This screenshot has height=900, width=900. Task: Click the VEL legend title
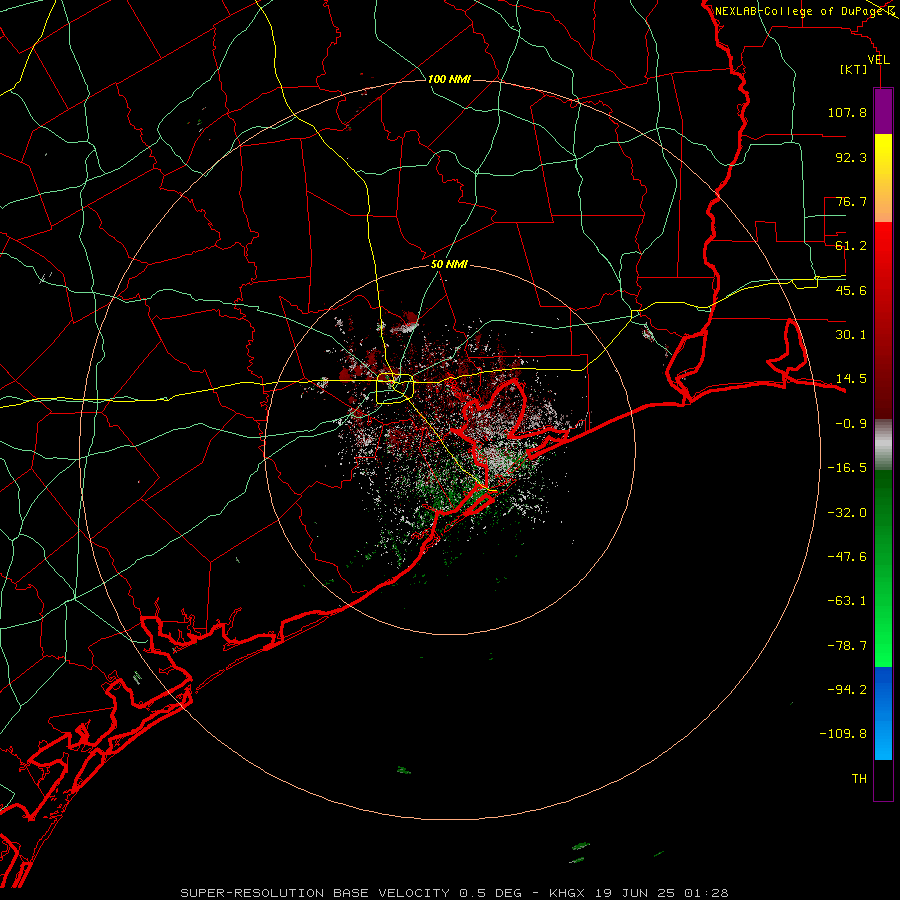pos(878,60)
